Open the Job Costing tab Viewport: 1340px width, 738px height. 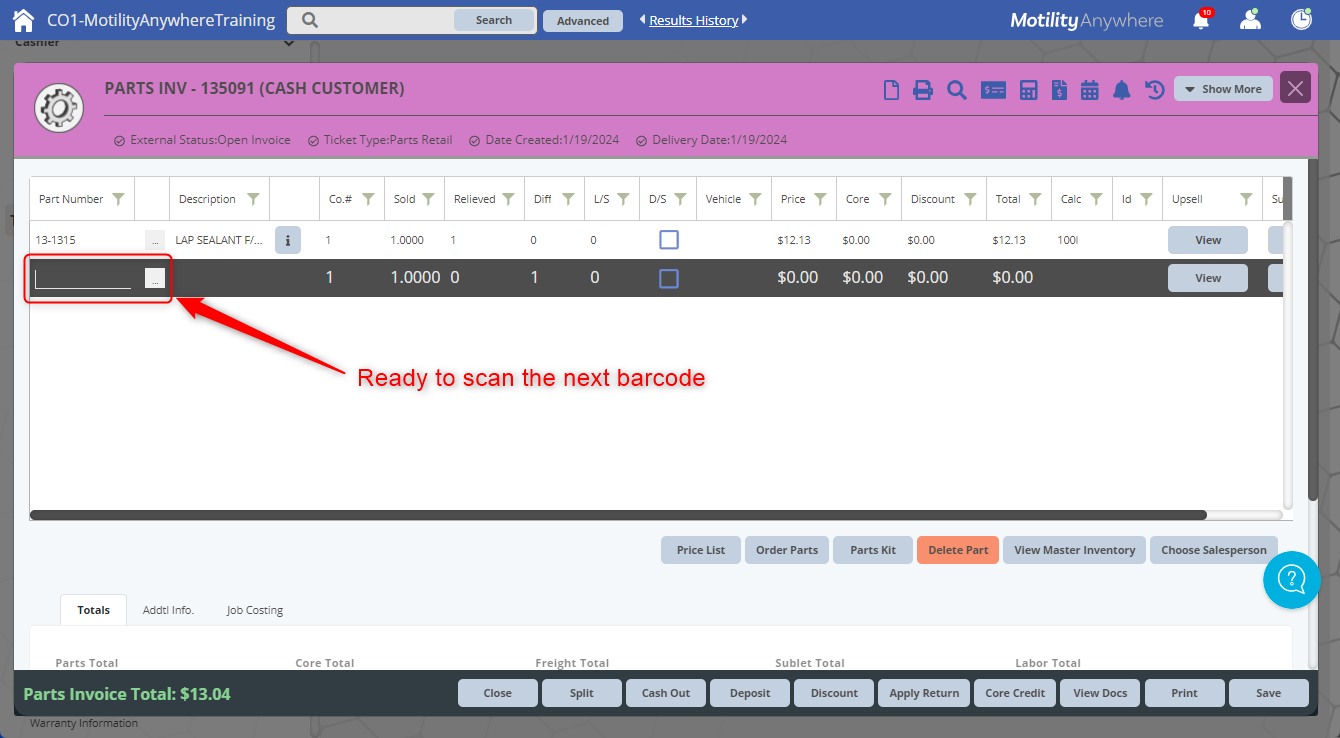(254, 610)
